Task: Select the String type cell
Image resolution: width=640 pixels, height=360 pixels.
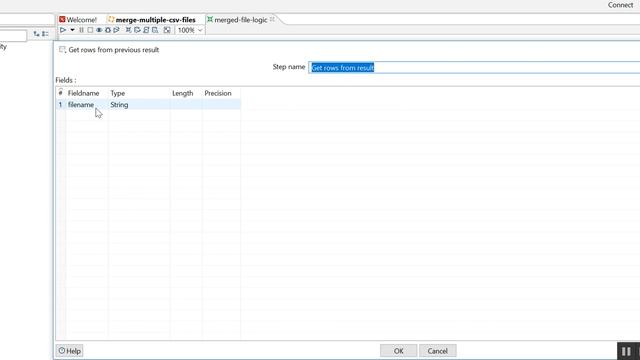Action: click(x=139, y=105)
